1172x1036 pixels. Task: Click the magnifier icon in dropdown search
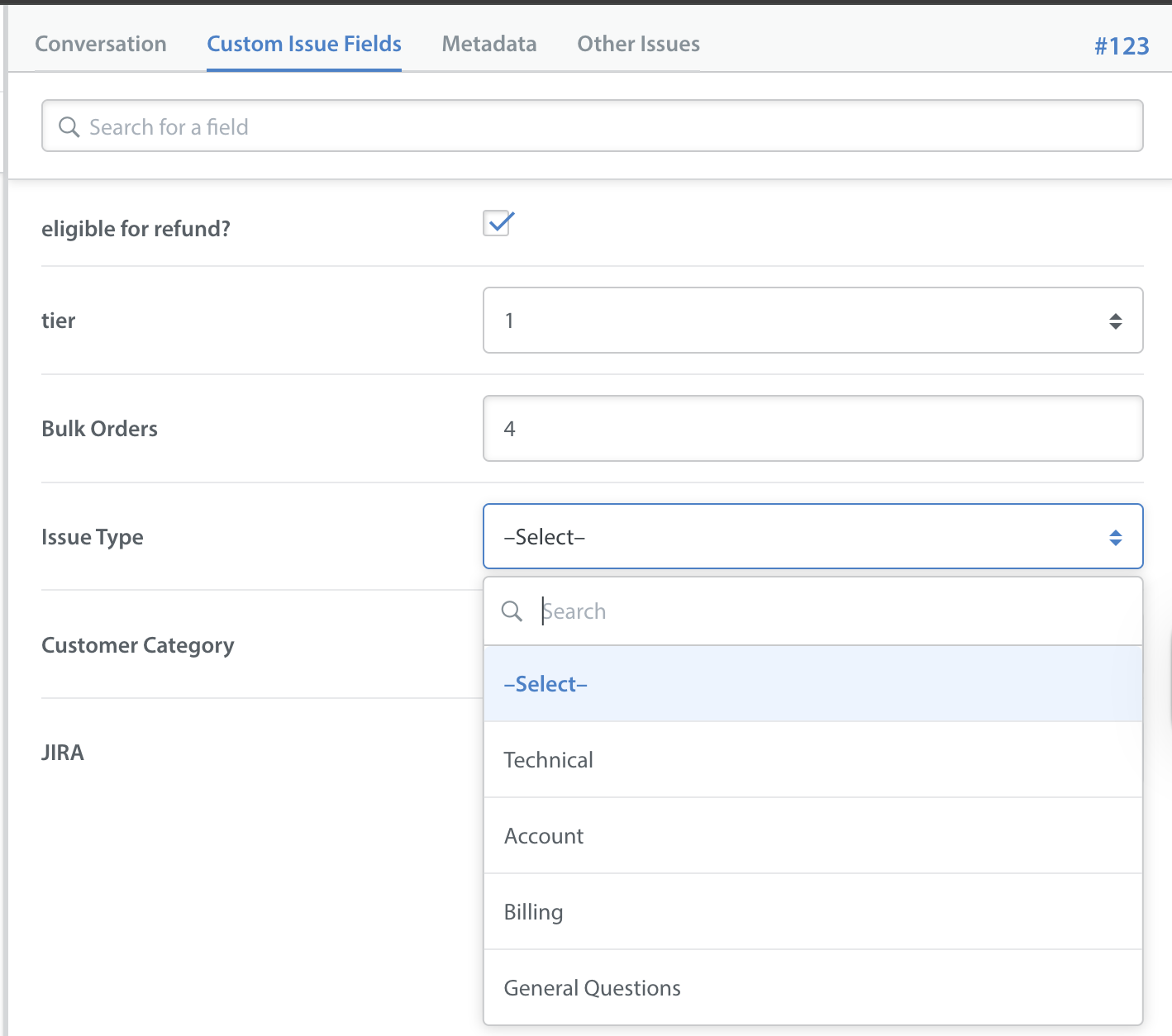512,611
